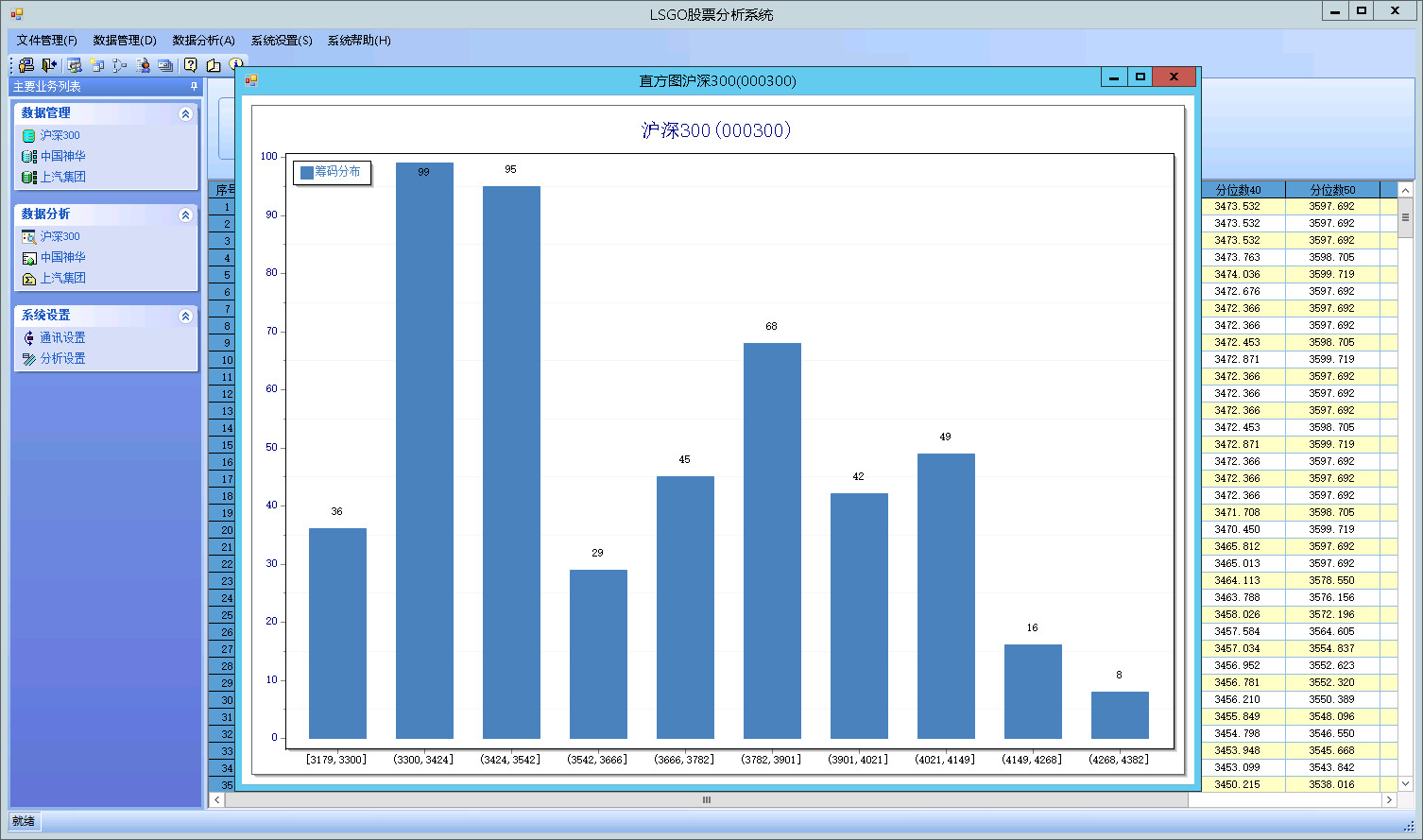The width and height of the screenshot is (1423, 840).
Task: Click the new window toolbar icon
Action: (96, 65)
